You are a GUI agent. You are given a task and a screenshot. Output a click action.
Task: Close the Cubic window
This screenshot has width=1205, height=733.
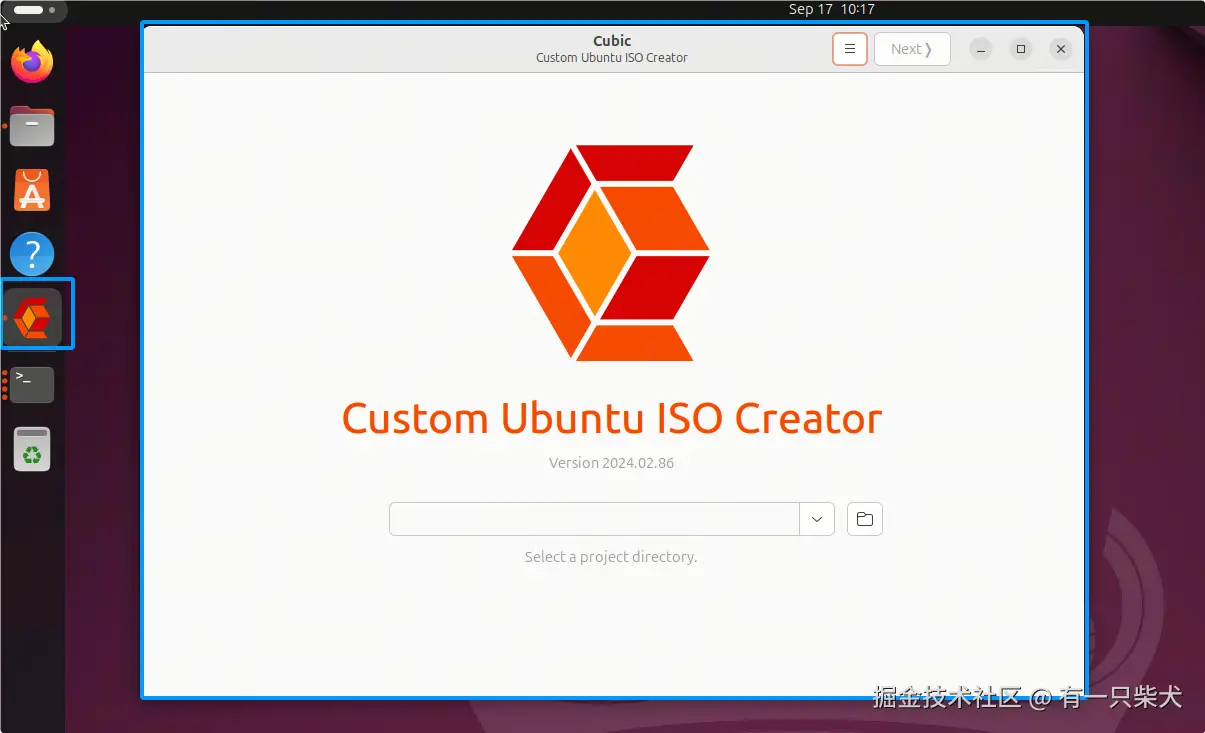[1061, 49]
